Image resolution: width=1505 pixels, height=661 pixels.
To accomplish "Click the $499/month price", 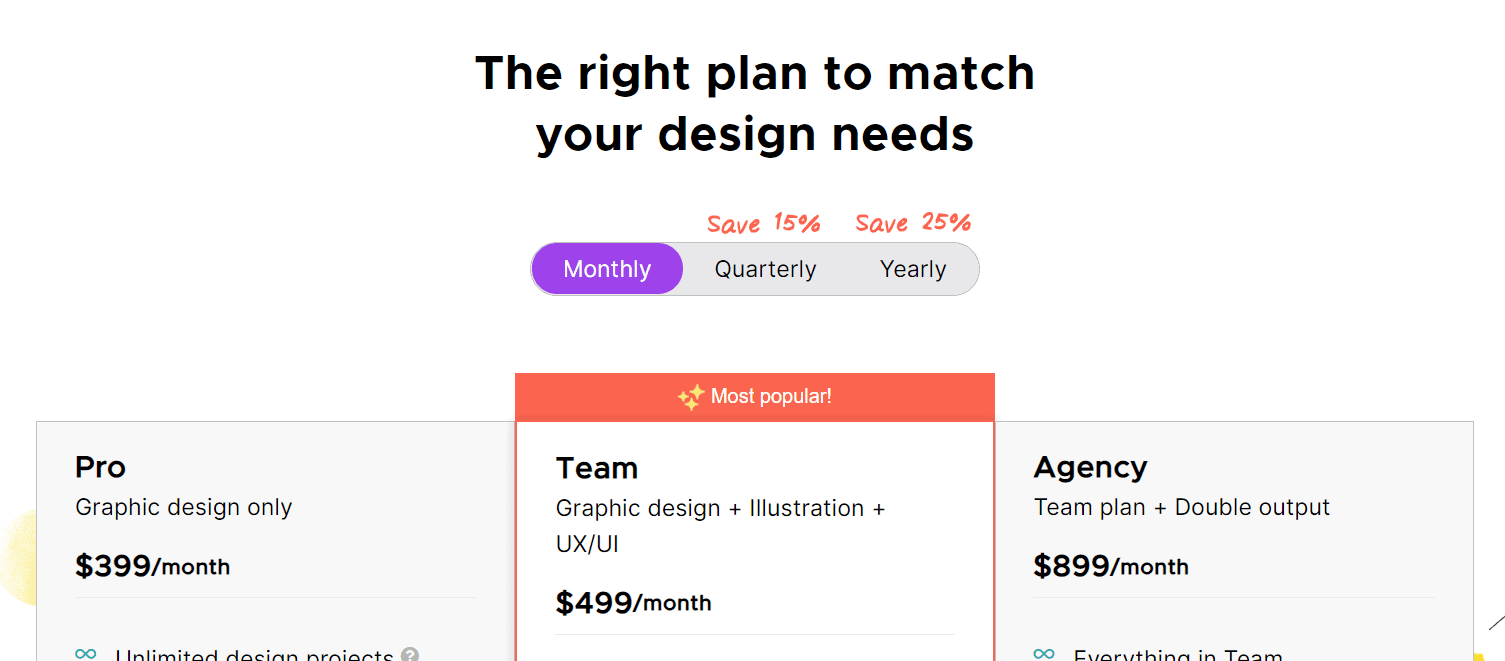I will pyautogui.click(x=633, y=603).
